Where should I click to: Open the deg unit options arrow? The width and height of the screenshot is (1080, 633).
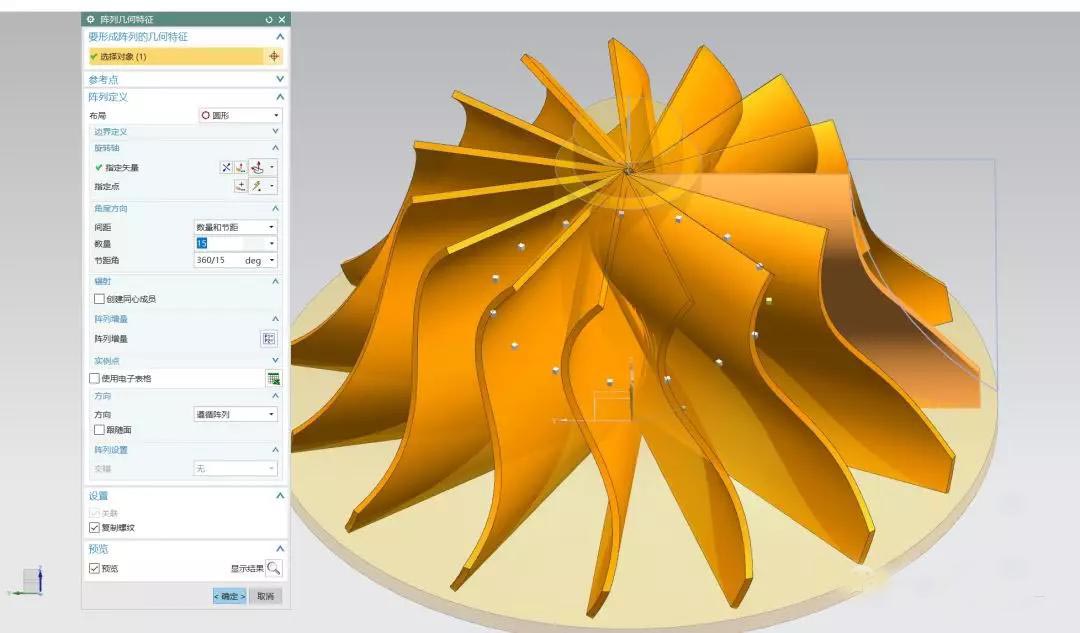point(272,260)
